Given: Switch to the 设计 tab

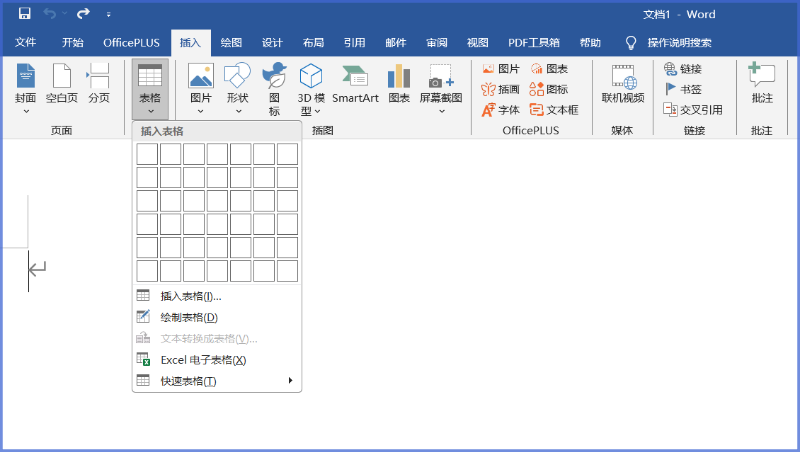Looking at the screenshot, I should (272, 43).
